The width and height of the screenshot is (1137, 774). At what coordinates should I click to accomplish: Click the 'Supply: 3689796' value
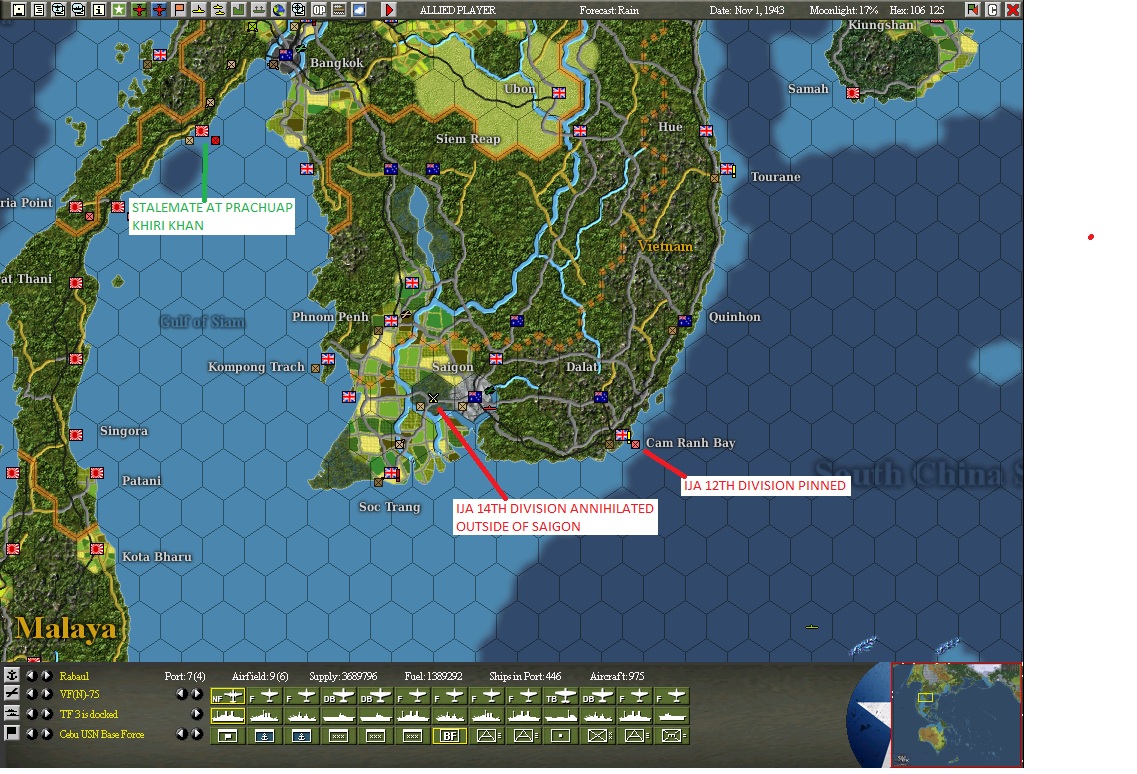343,676
